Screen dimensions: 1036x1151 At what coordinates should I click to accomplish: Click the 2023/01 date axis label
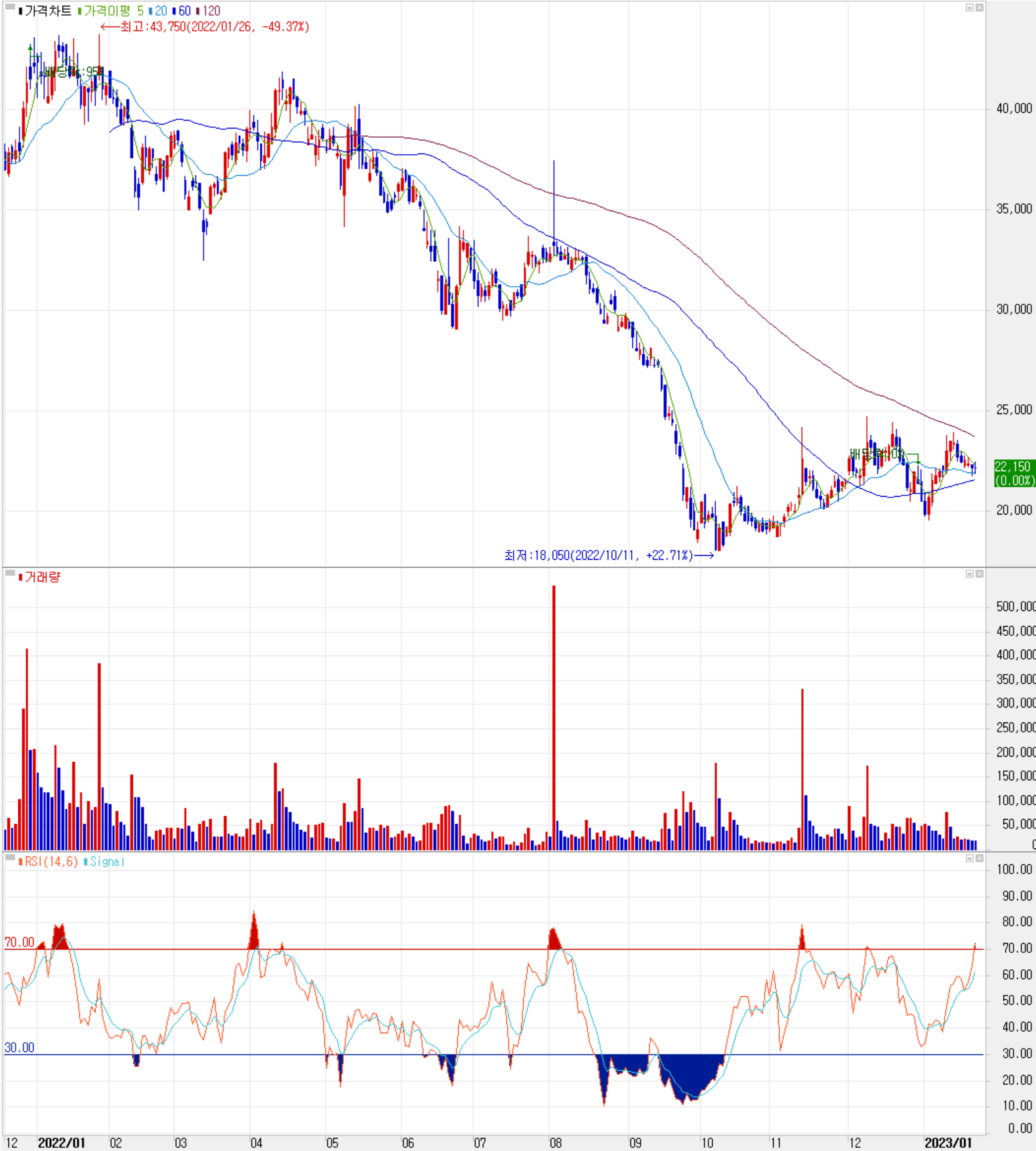(948, 1142)
